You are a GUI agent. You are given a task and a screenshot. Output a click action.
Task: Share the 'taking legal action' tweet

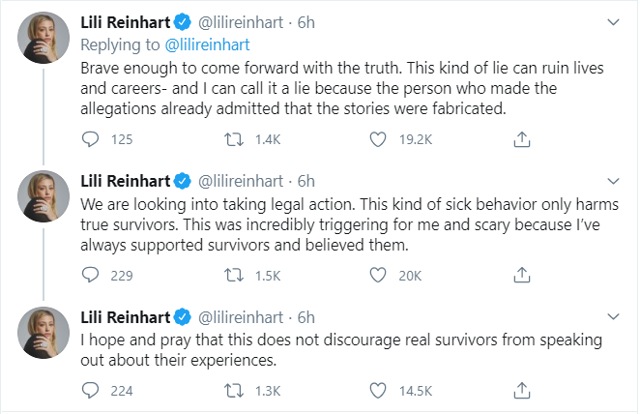522,275
